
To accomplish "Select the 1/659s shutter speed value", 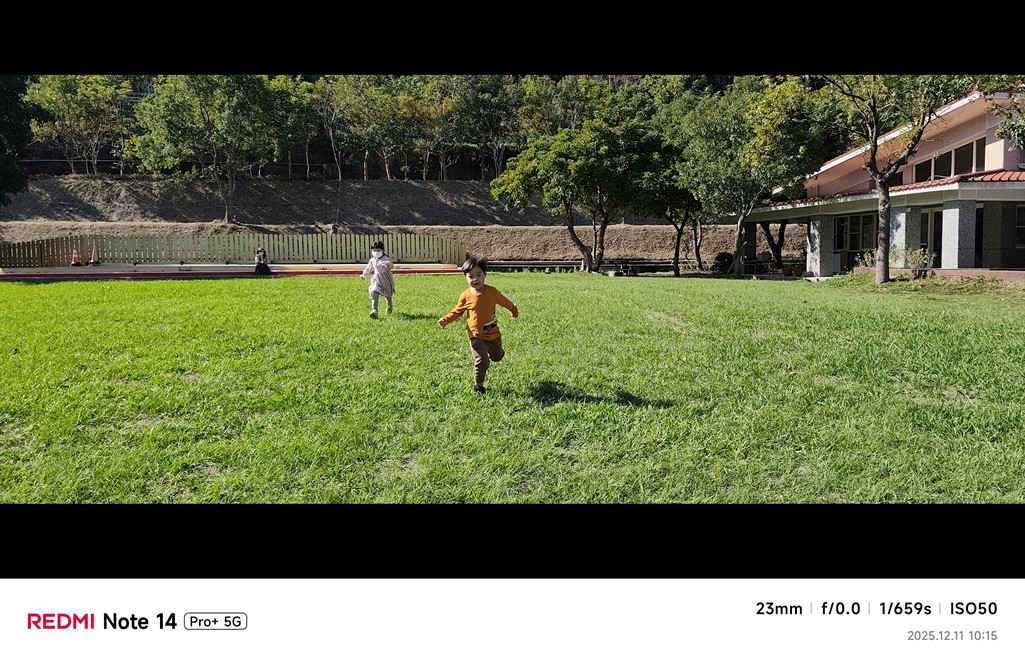I will [905, 609].
